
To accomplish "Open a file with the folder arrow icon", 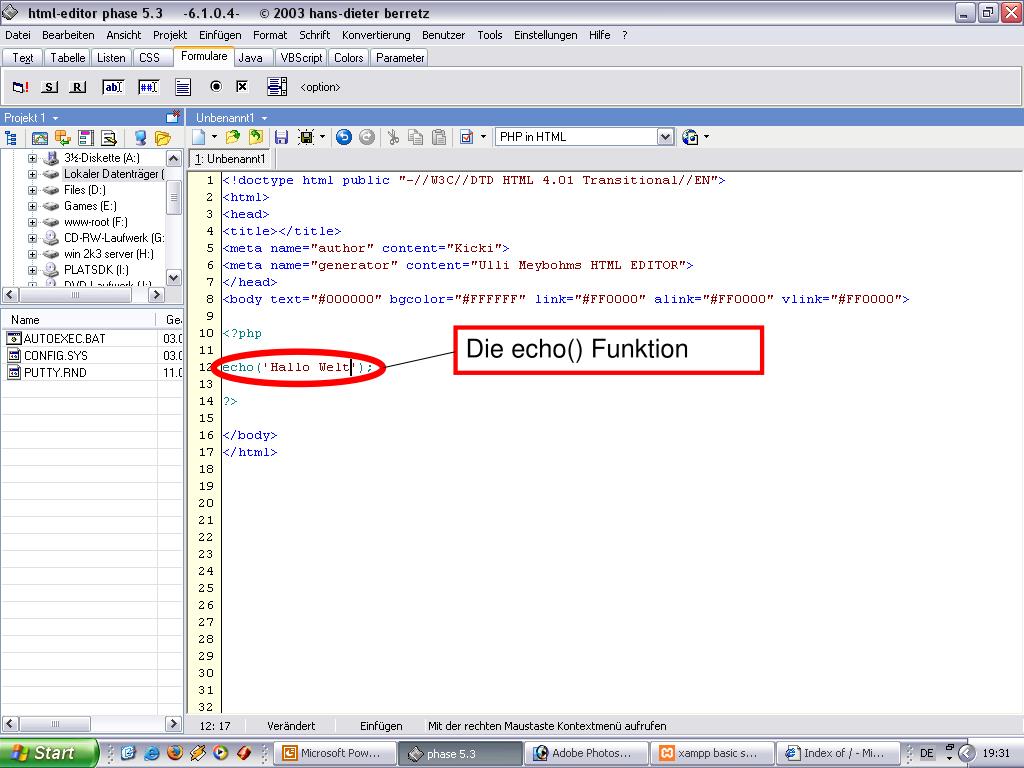I will pyautogui.click(x=232, y=136).
